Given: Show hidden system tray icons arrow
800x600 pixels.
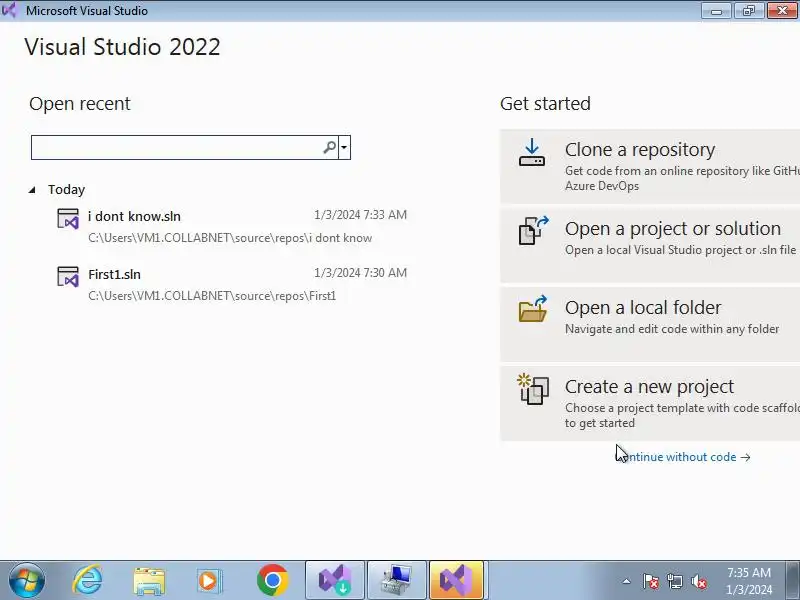Looking at the screenshot, I should [627, 581].
